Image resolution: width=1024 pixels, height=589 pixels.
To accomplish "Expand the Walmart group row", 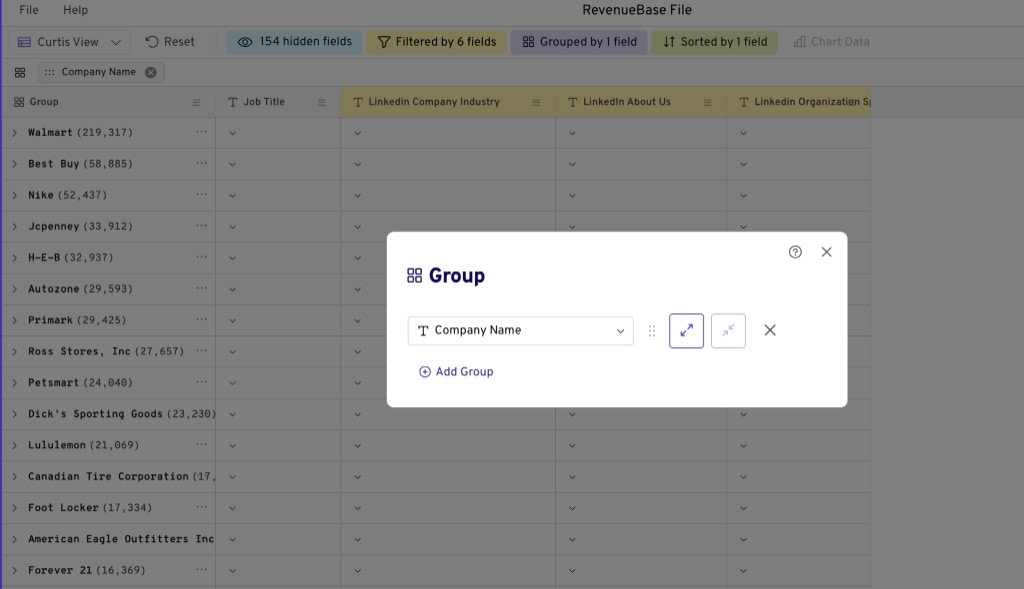I will (13, 132).
